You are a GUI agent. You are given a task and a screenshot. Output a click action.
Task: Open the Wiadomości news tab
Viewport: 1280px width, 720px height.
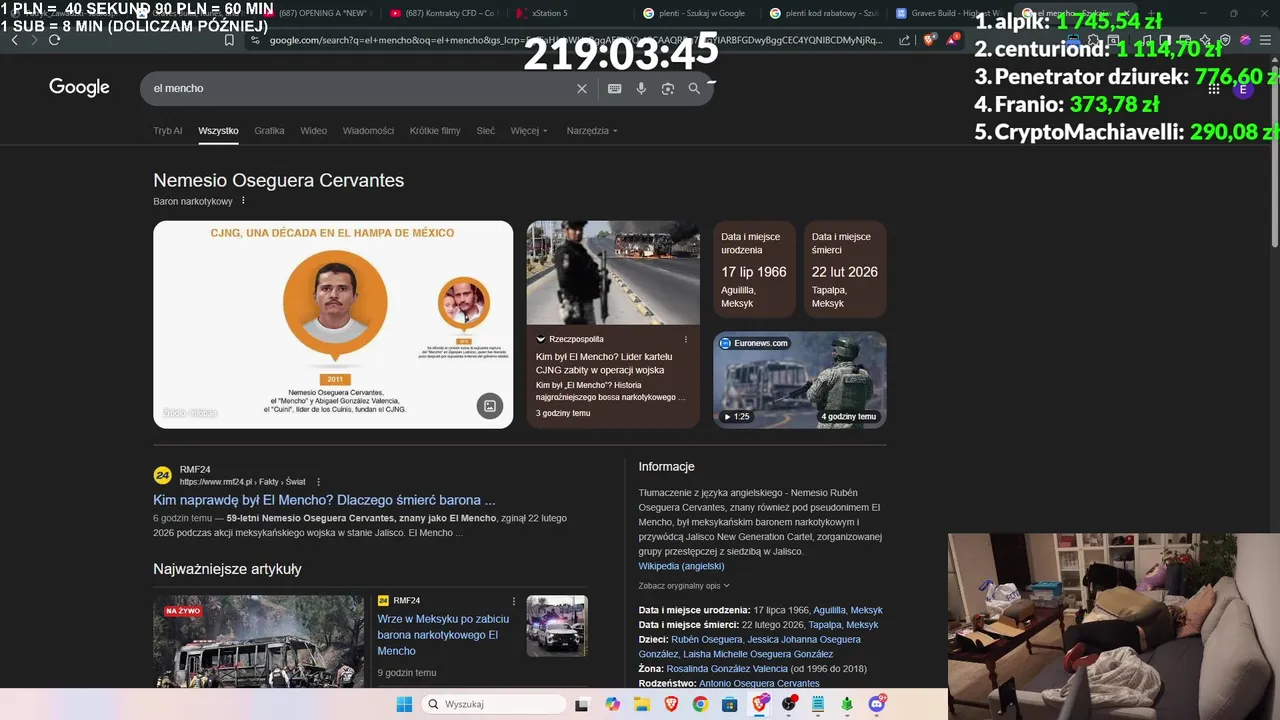(x=368, y=131)
